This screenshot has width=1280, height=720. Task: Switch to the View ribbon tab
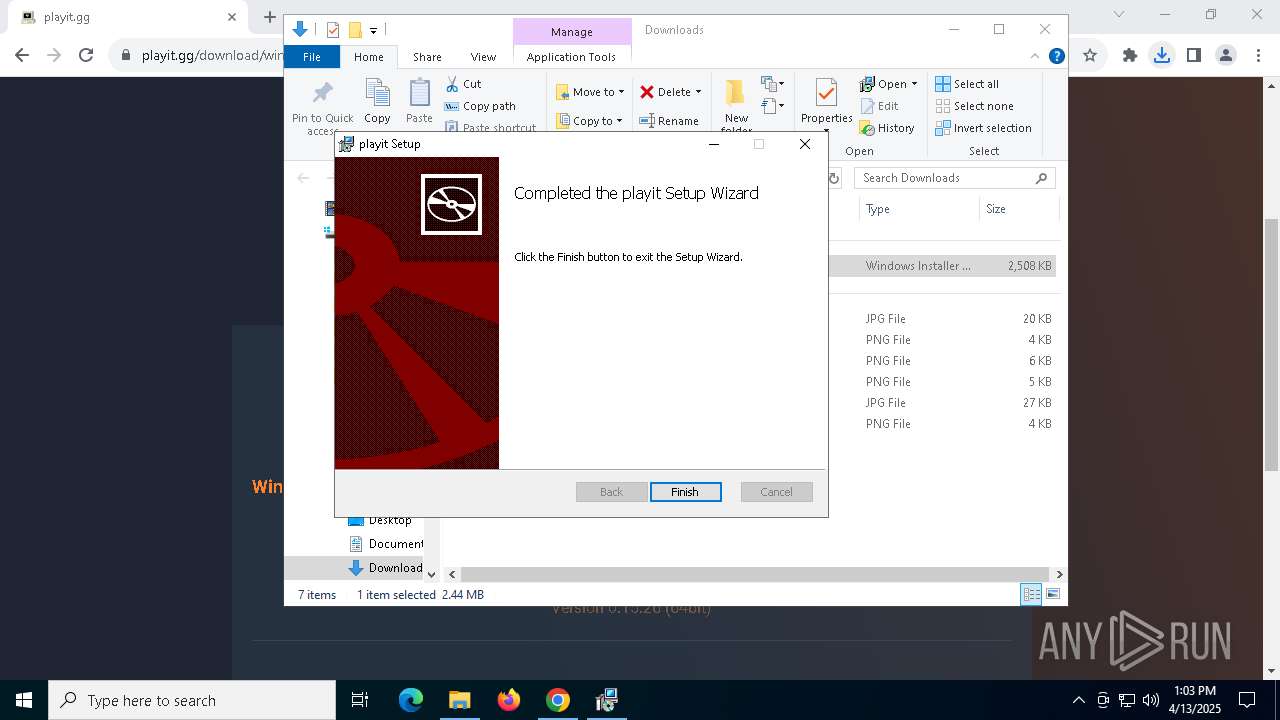pyautogui.click(x=483, y=57)
